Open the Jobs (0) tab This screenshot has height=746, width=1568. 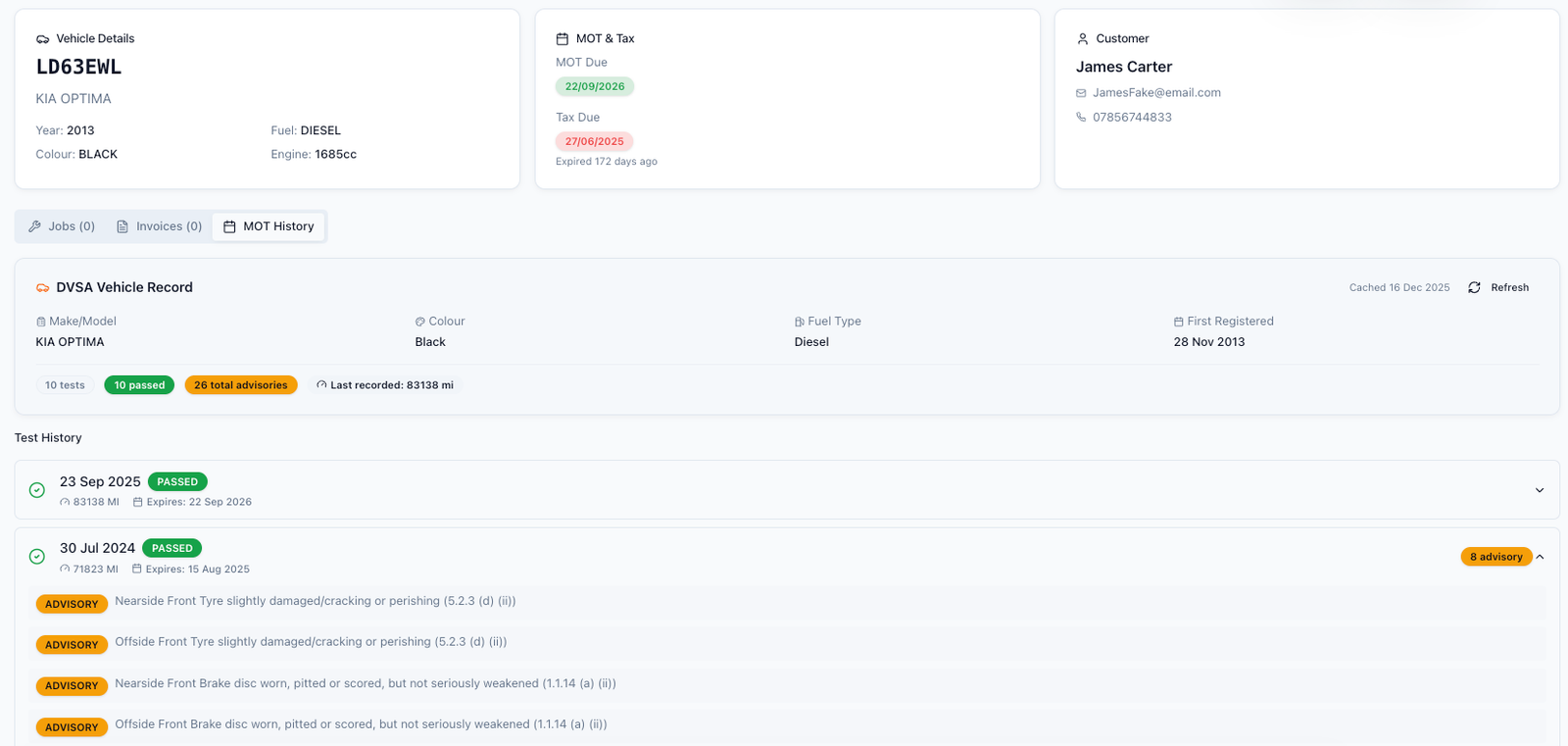click(x=62, y=226)
